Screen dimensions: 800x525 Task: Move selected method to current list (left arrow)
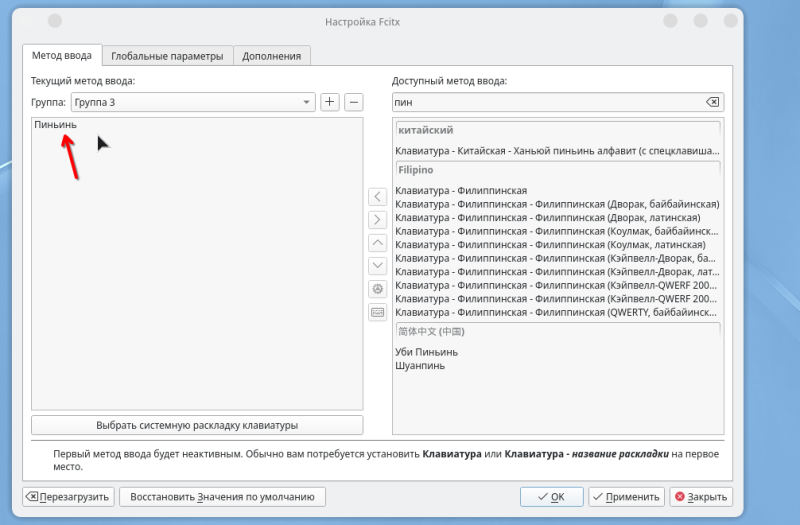pos(377,196)
